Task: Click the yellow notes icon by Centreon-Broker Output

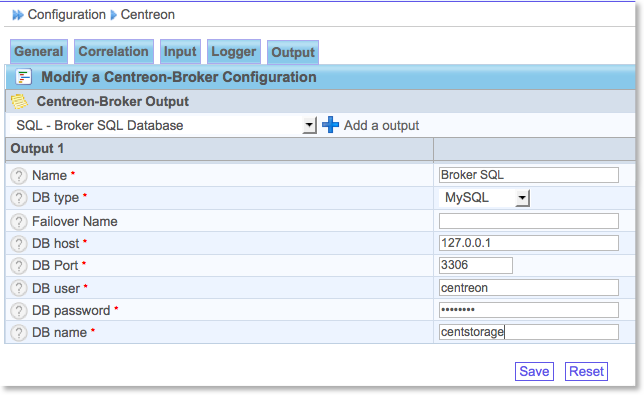Action: (x=19, y=101)
